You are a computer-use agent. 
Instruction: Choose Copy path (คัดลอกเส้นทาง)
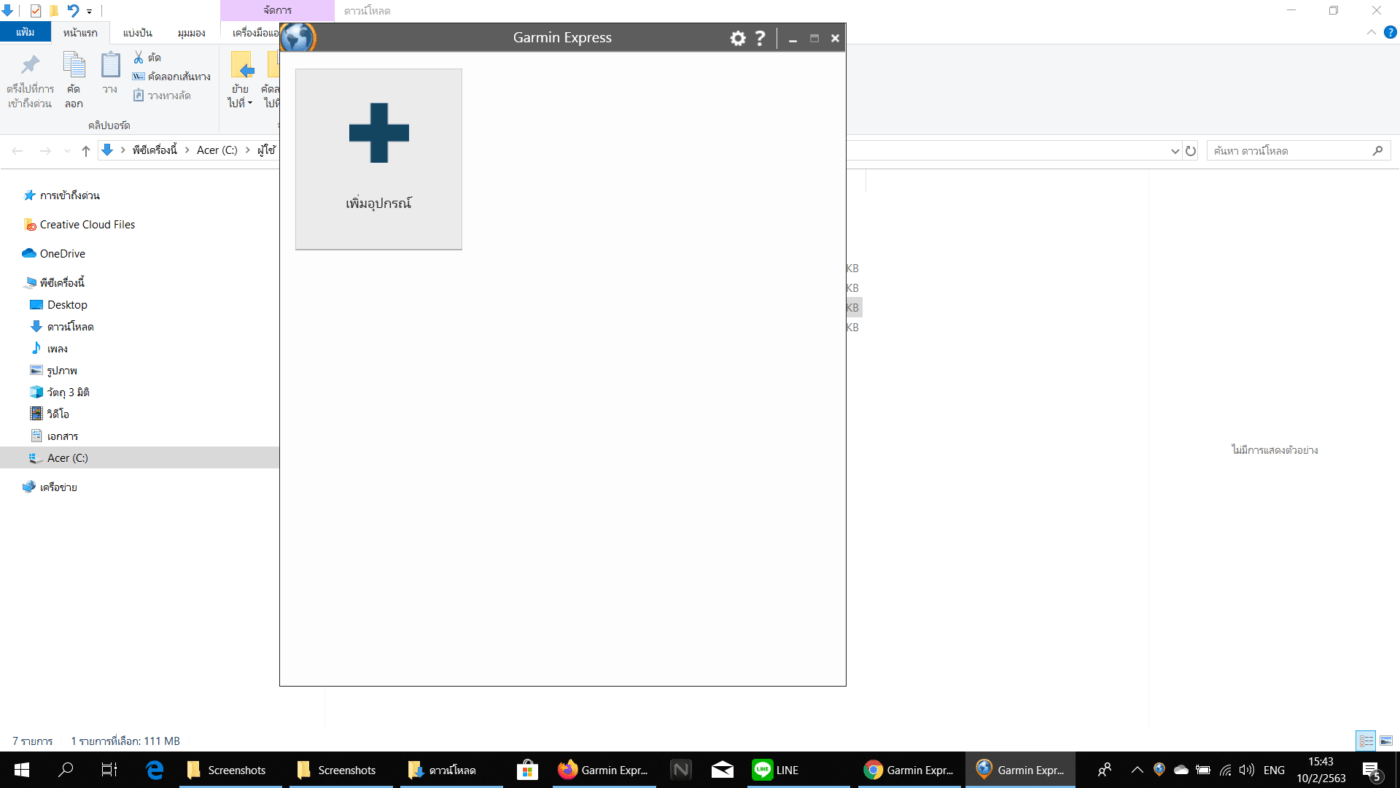pos(171,77)
